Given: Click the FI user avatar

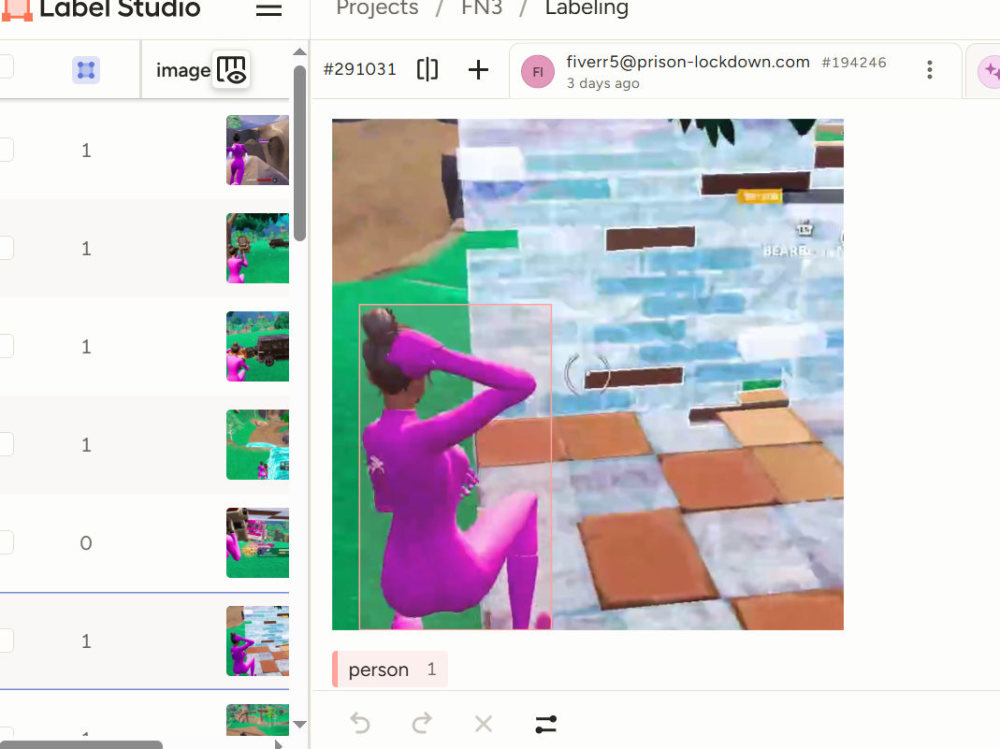Looking at the screenshot, I should 537,71.
